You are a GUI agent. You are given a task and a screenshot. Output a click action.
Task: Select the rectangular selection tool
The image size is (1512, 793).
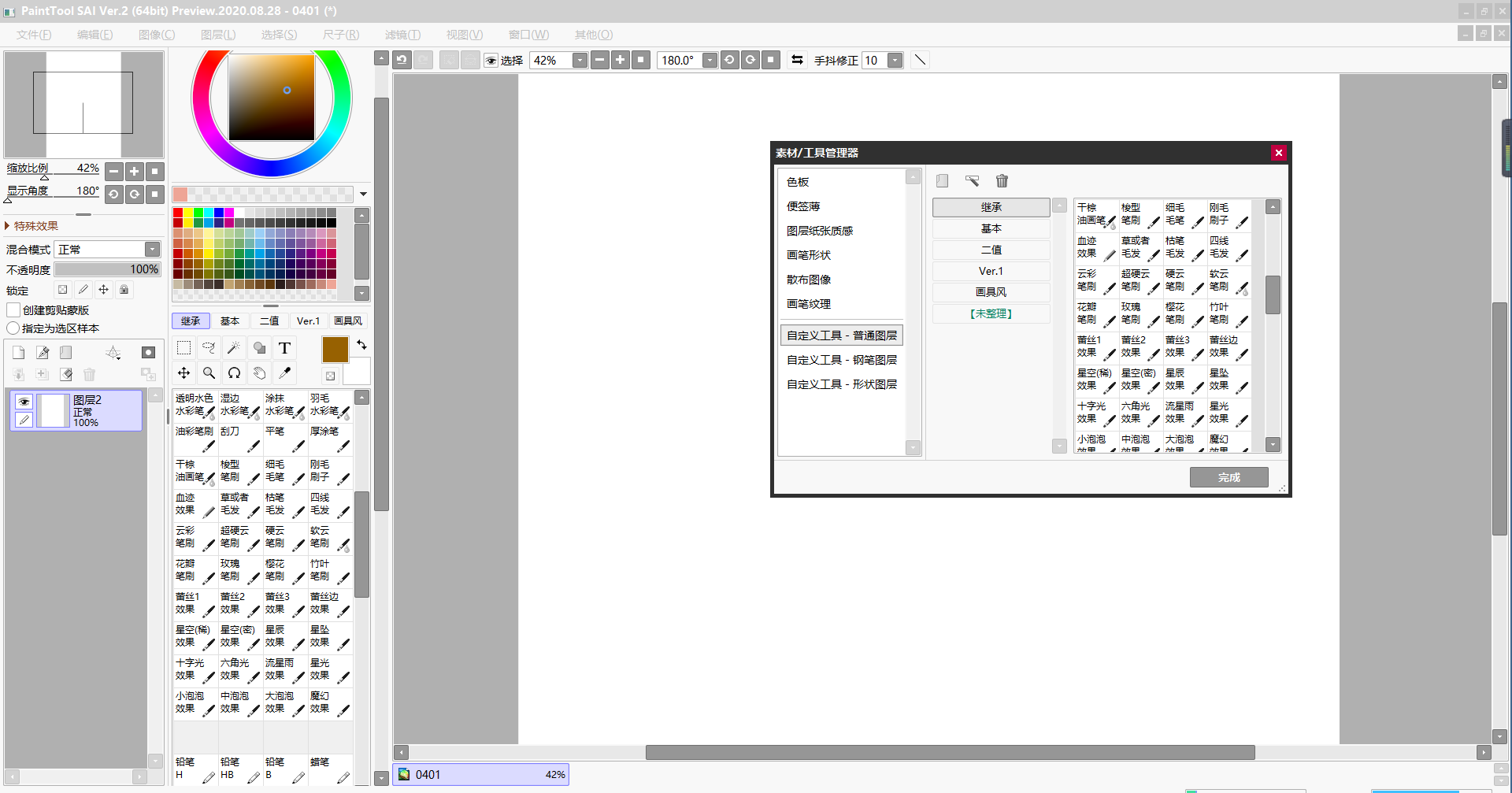point(183,348)
